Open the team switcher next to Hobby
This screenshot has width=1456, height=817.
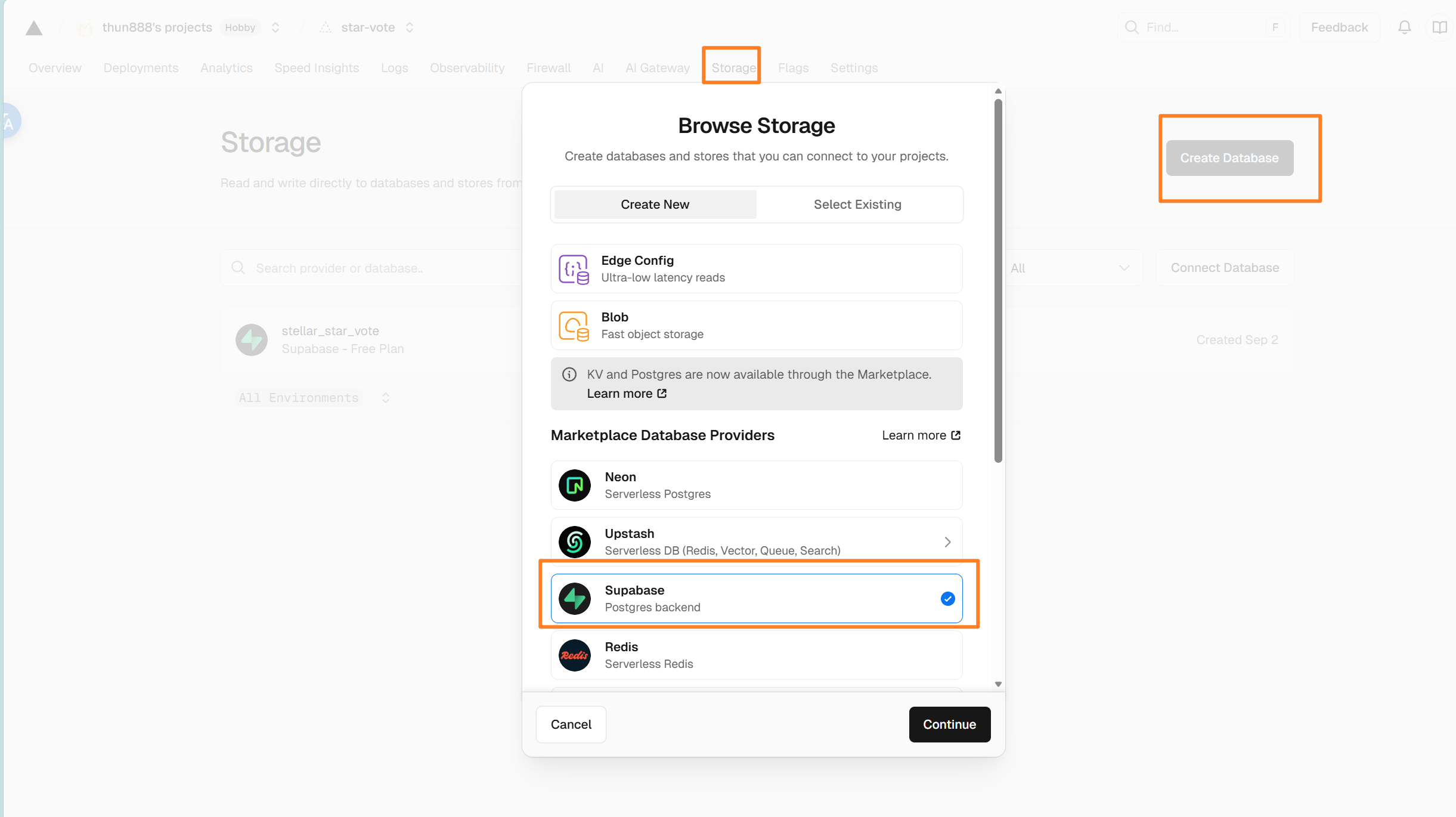275,27
